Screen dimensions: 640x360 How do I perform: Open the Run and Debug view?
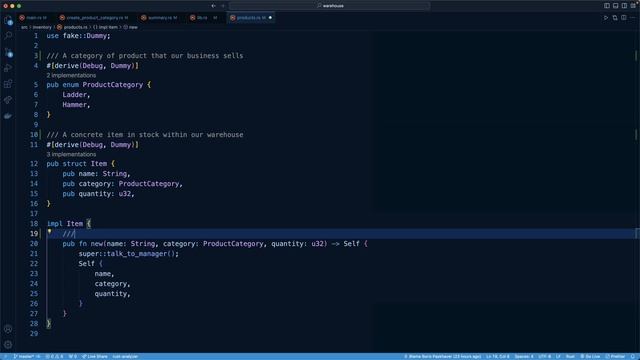click(8, 68)
